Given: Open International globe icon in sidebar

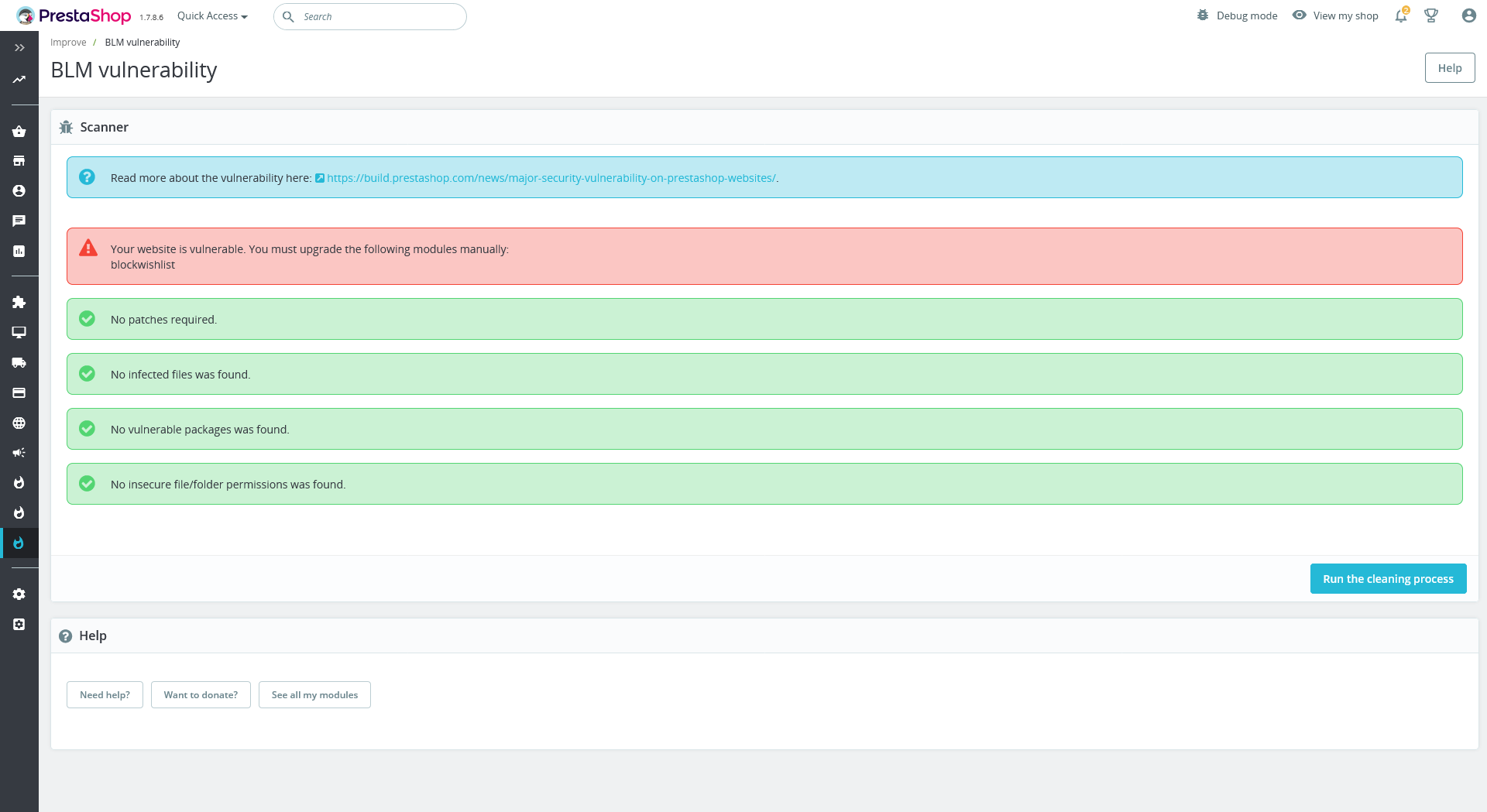Looking at the screenshot, I should 19,423.
